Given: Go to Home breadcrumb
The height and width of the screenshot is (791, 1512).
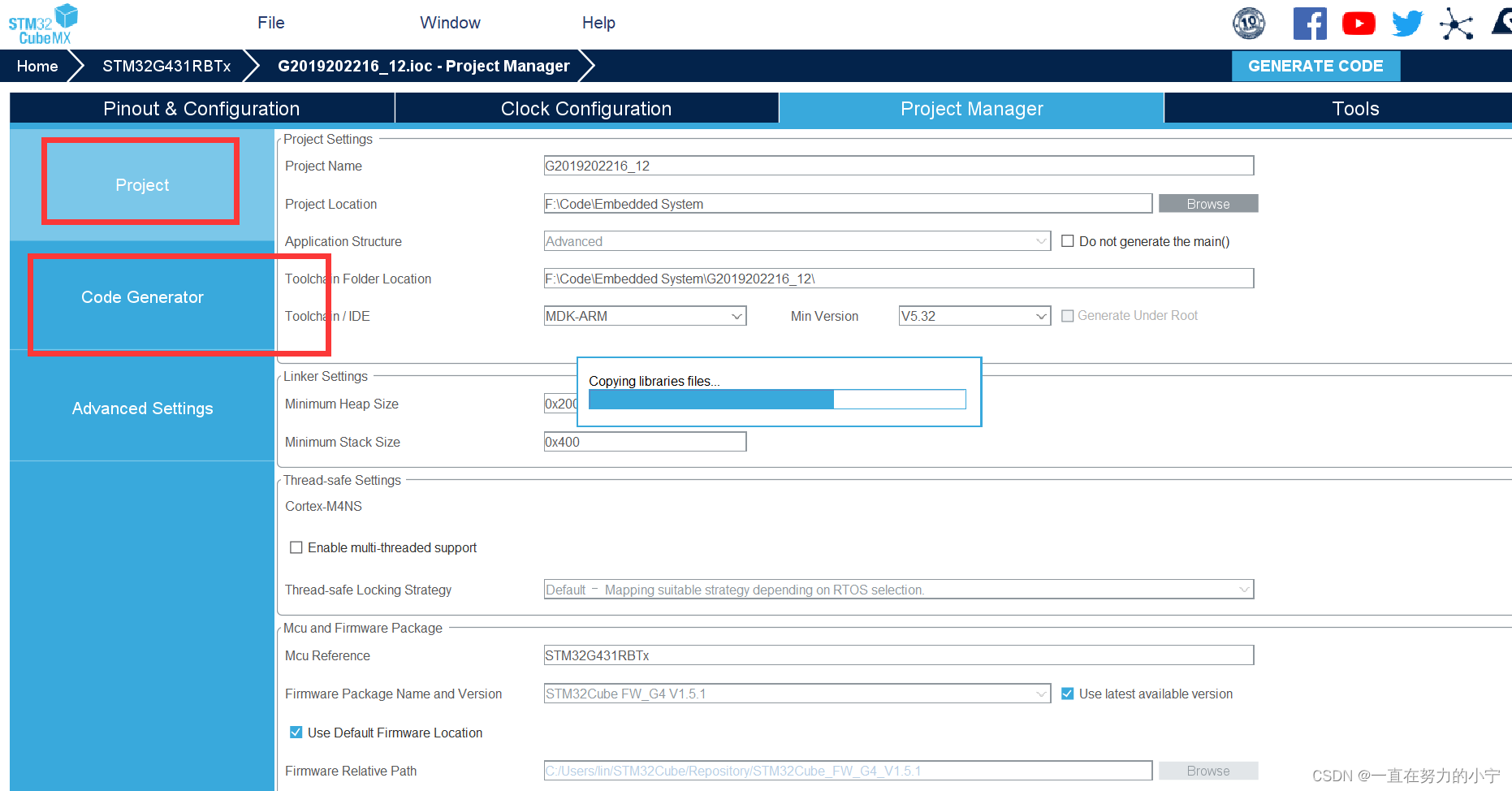Looking at the screenshot, I should click(37, 66).
